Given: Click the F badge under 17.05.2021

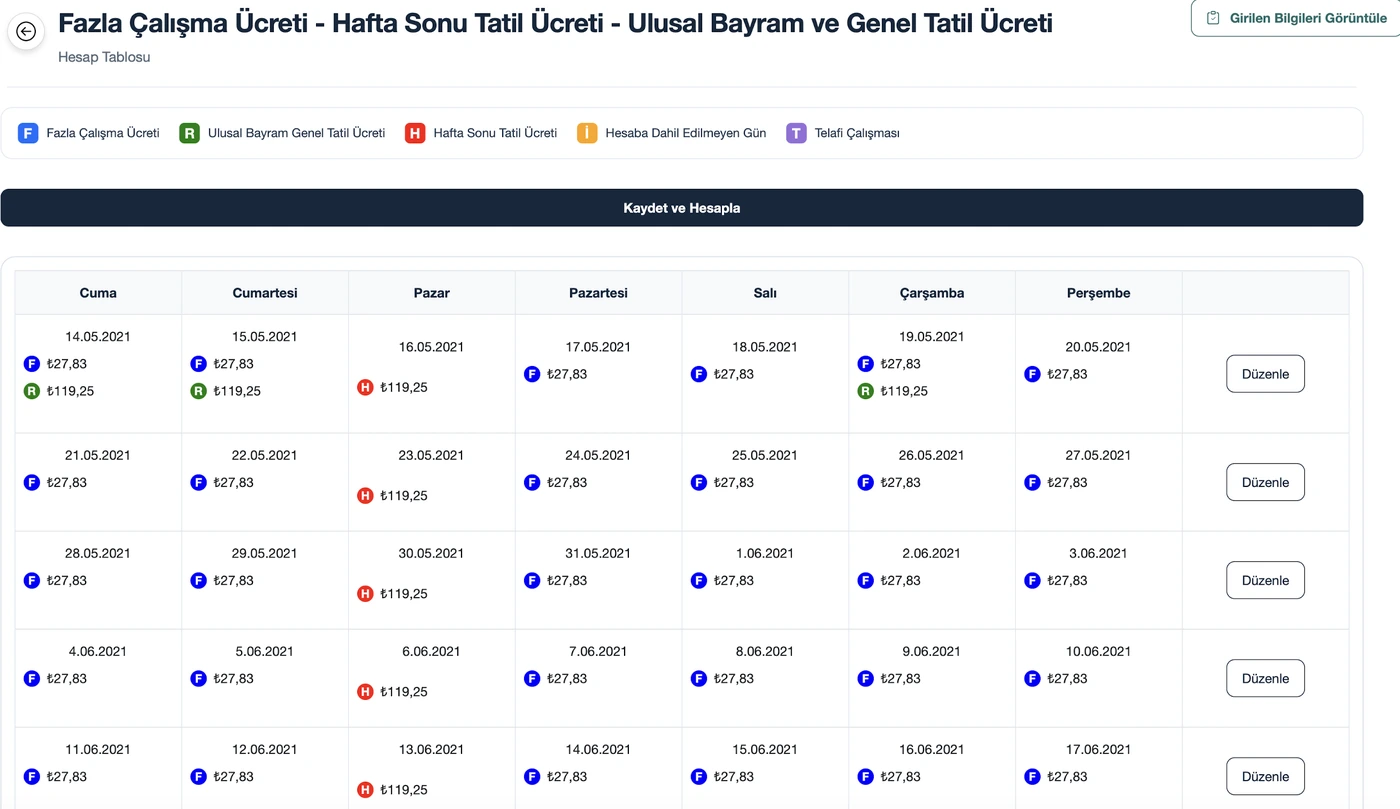Looking at the screenshot, I should click(x=532, y=374).
